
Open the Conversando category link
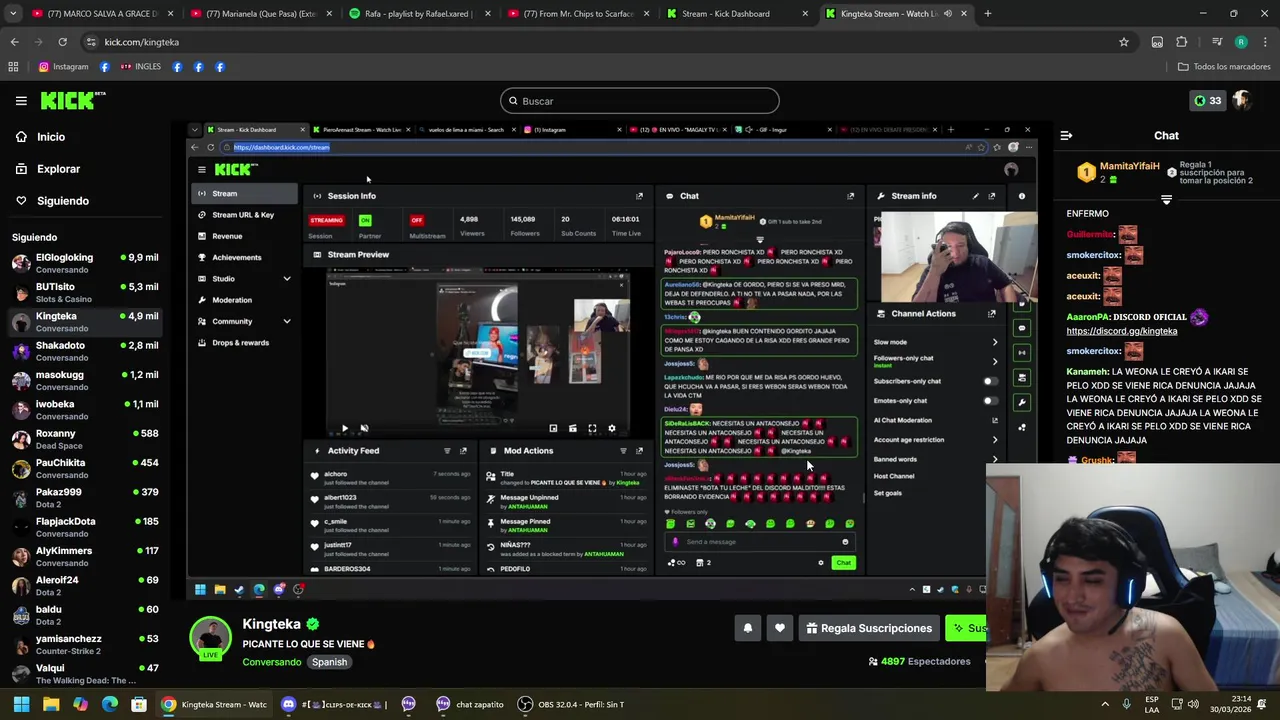(271, 662)
